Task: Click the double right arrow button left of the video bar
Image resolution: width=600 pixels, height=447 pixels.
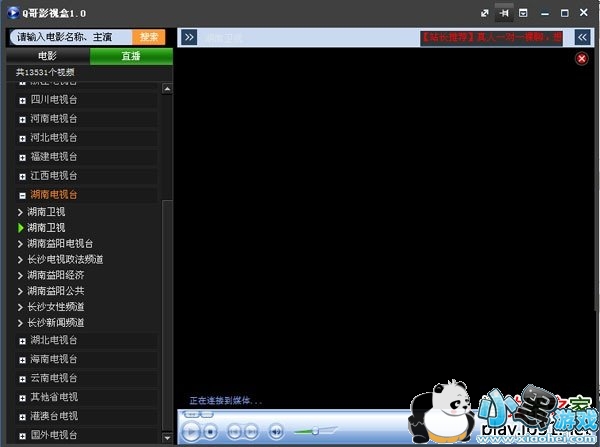Action: [x=189, y=37]
